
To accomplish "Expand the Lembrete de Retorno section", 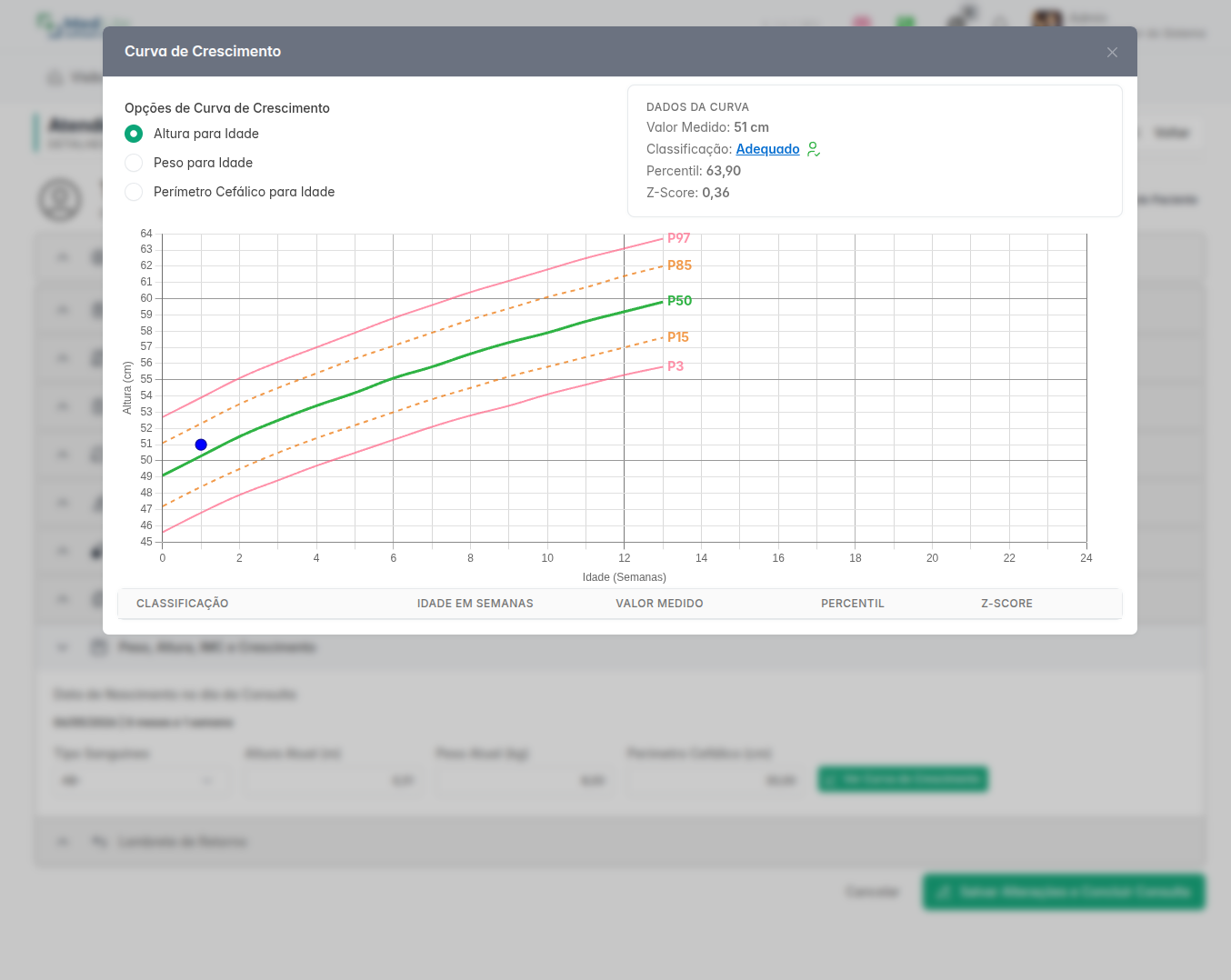I will tap(63, 842).
